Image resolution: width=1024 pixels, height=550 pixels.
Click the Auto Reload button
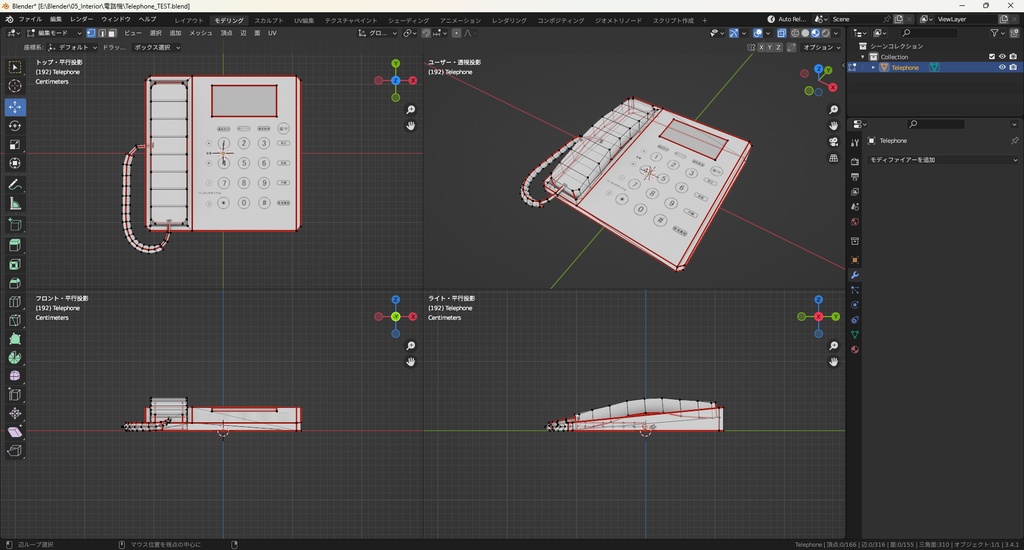tap(787, 19)
